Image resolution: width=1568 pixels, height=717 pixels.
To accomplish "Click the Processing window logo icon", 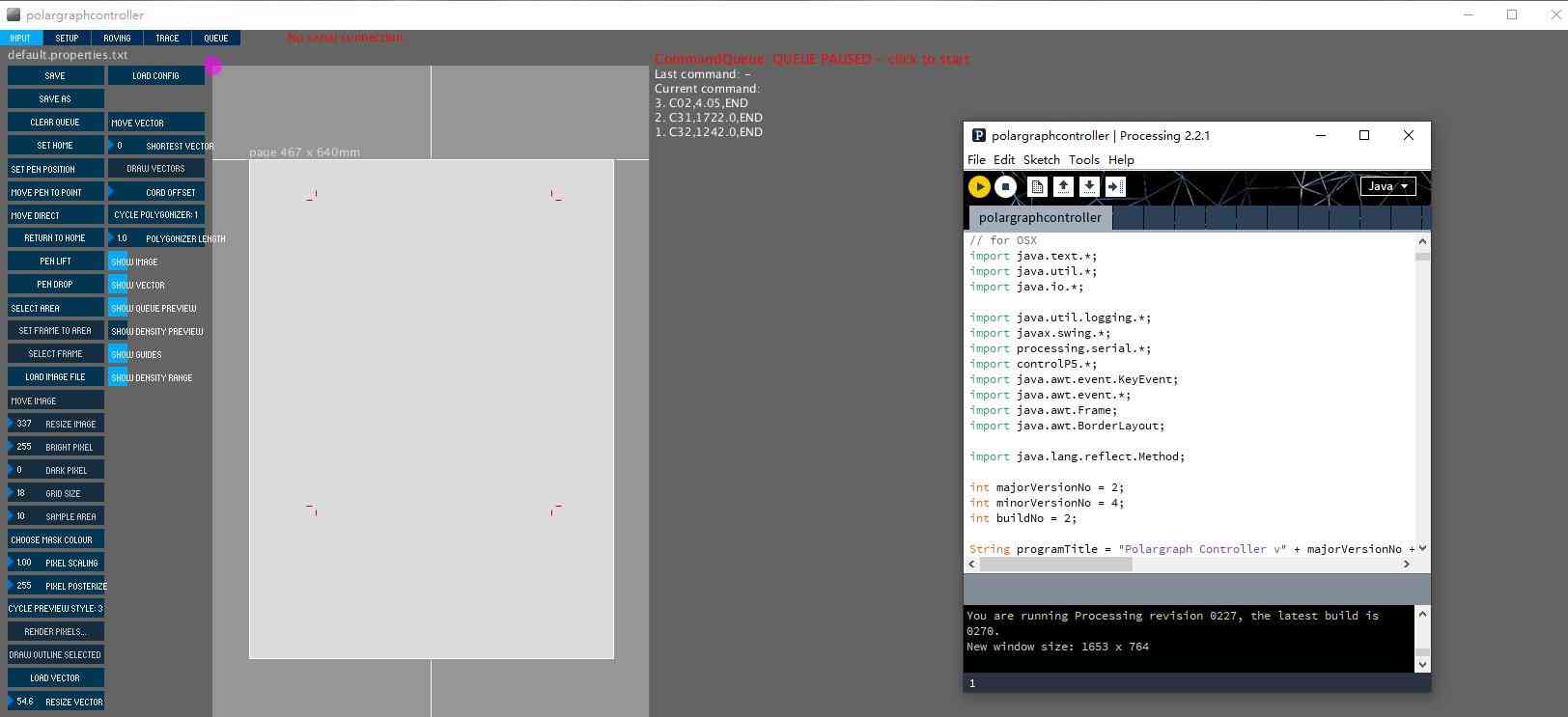I will (978, 135).
